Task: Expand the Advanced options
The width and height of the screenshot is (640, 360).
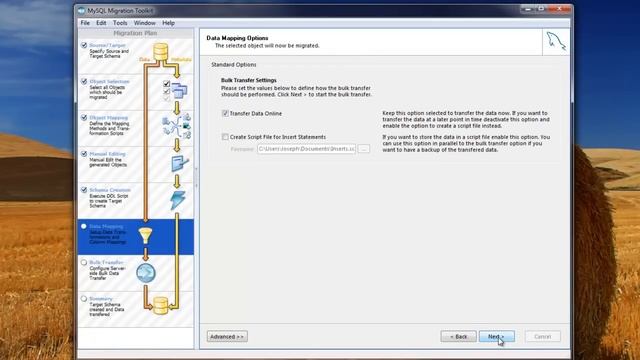Action: coord(227,337)
